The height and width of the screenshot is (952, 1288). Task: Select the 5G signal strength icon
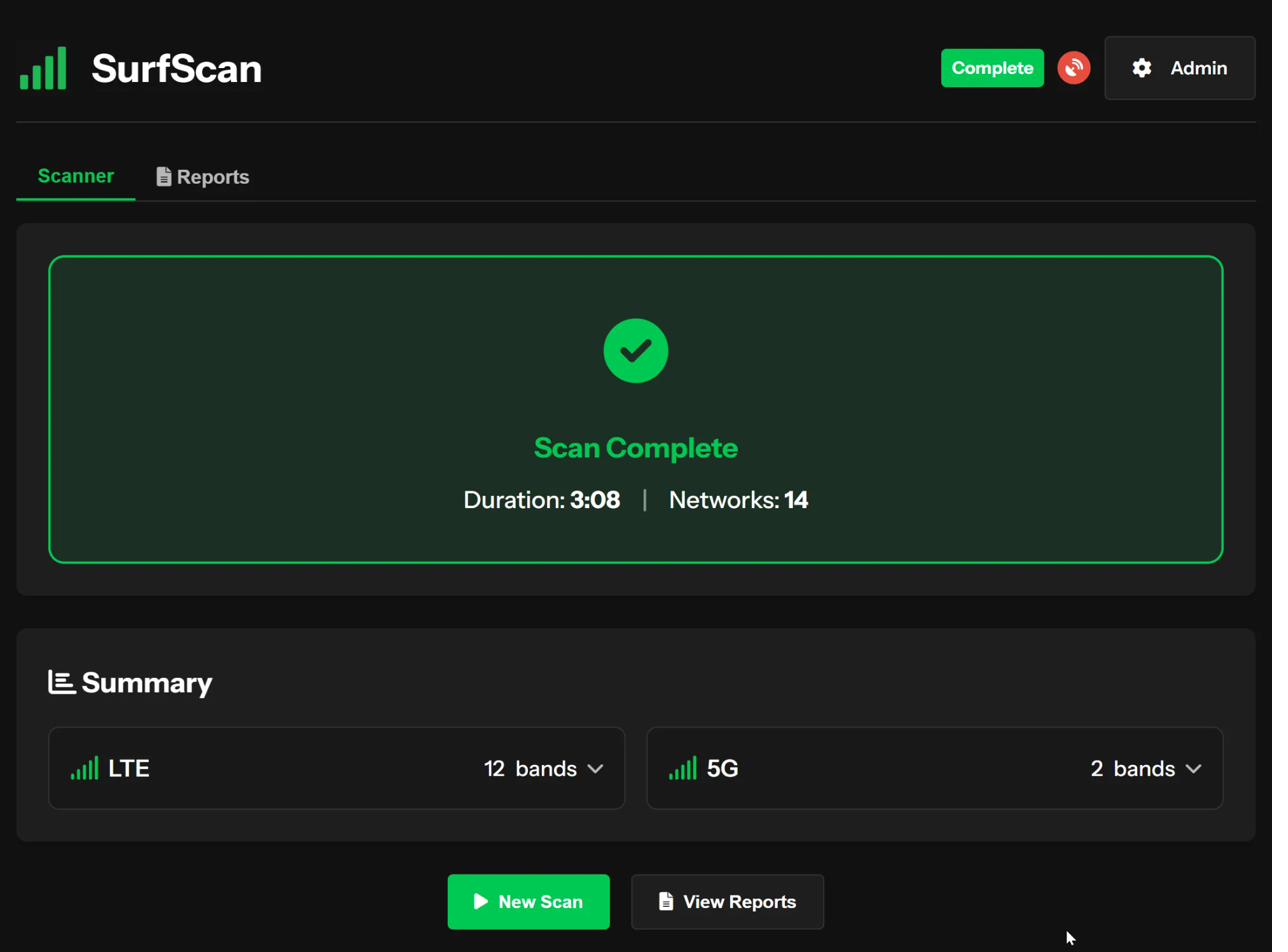tap(685, 768)
